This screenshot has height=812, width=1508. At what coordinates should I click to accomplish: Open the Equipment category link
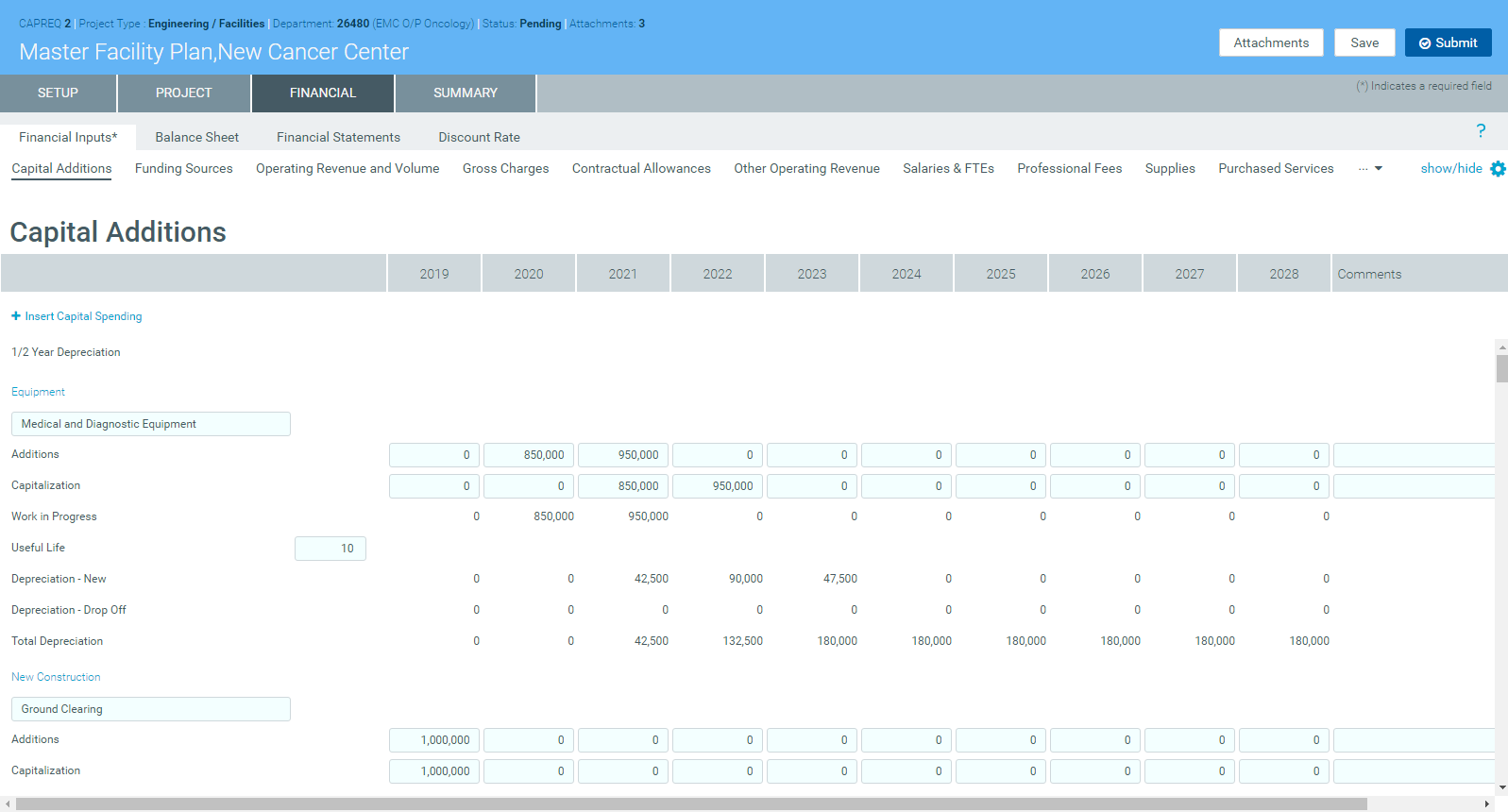[38, 392]
